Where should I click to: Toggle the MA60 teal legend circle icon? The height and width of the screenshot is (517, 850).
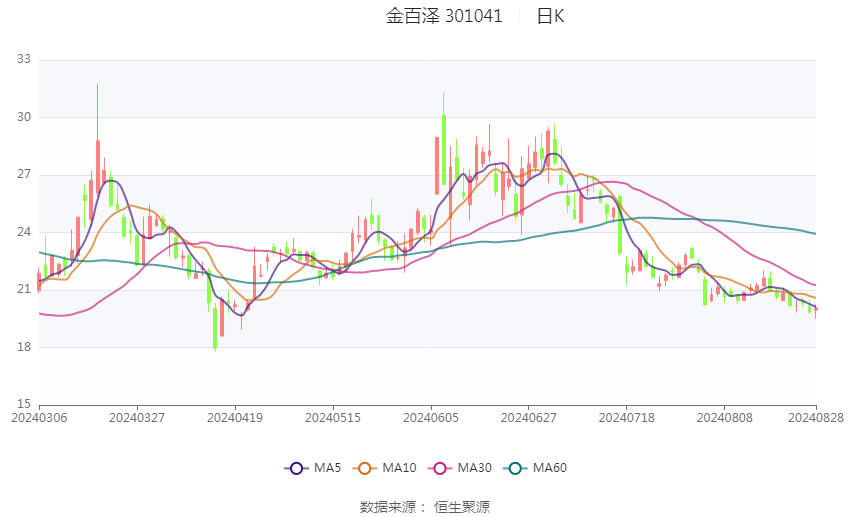pos(515,468)
